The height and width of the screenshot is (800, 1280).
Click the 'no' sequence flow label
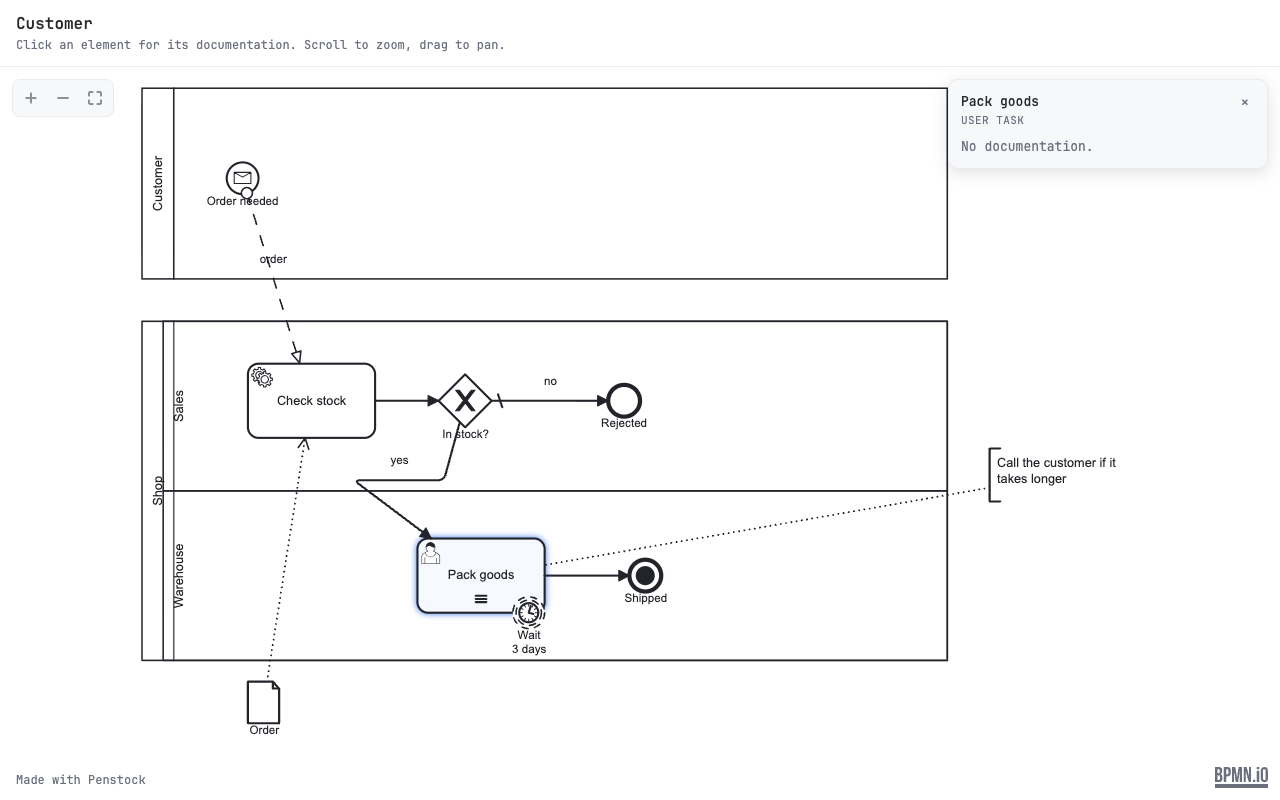pyautogui.click(x=550, y=381)
